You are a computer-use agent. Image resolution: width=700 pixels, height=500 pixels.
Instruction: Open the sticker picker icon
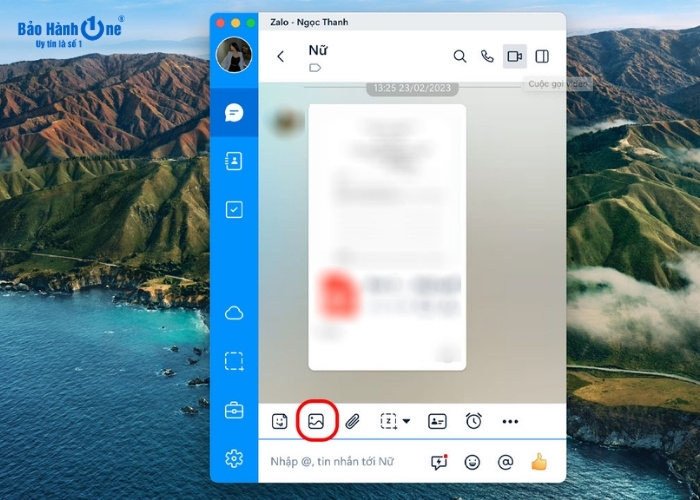[x=279, y=421]
